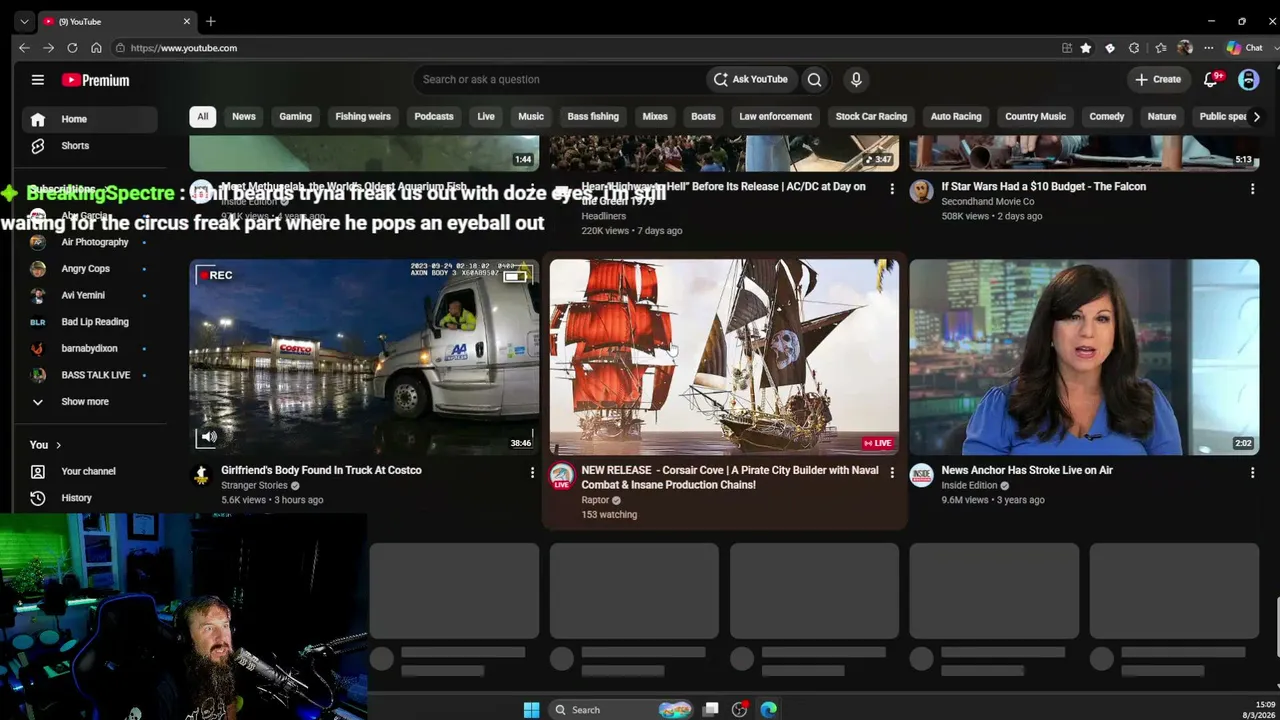Screen dimensions: 1280x720
Task: Open the Edge profile picture
Action: pyautogui.click(x=1185, y=48)
